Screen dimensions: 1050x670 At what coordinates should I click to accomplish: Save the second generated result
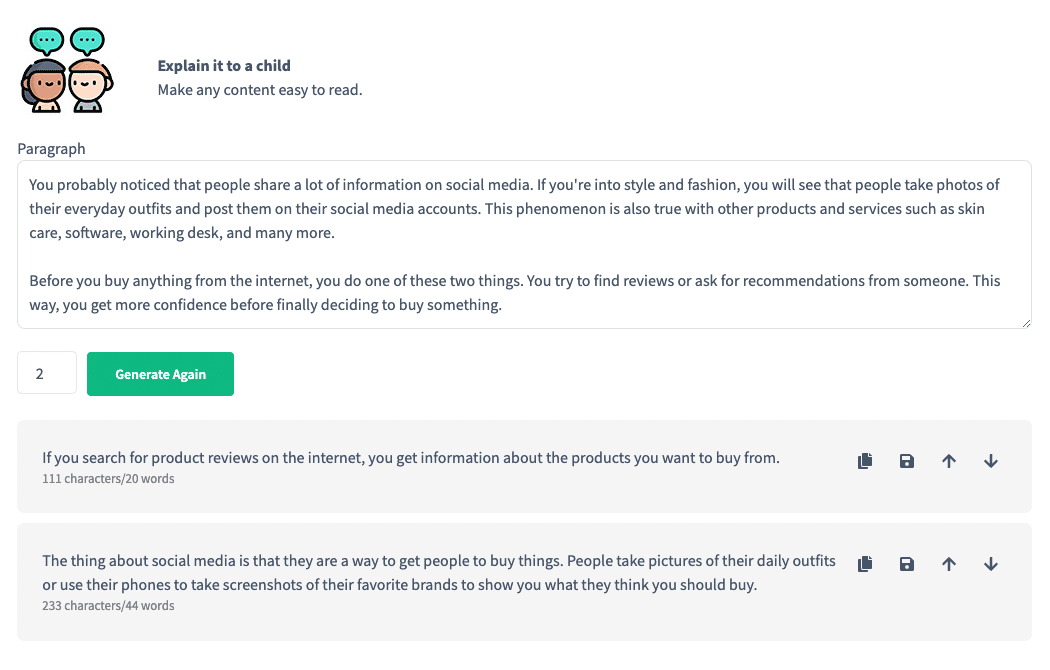pyautogui.click(x=907, y=564)
